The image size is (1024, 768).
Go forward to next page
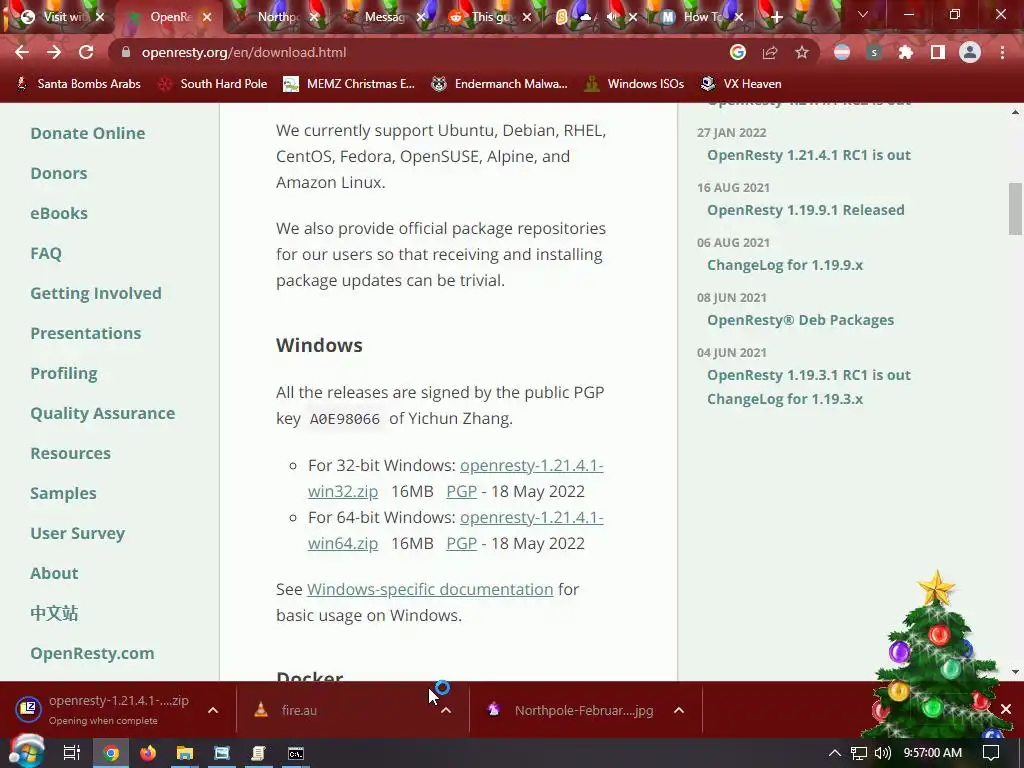tap(54, 52)
